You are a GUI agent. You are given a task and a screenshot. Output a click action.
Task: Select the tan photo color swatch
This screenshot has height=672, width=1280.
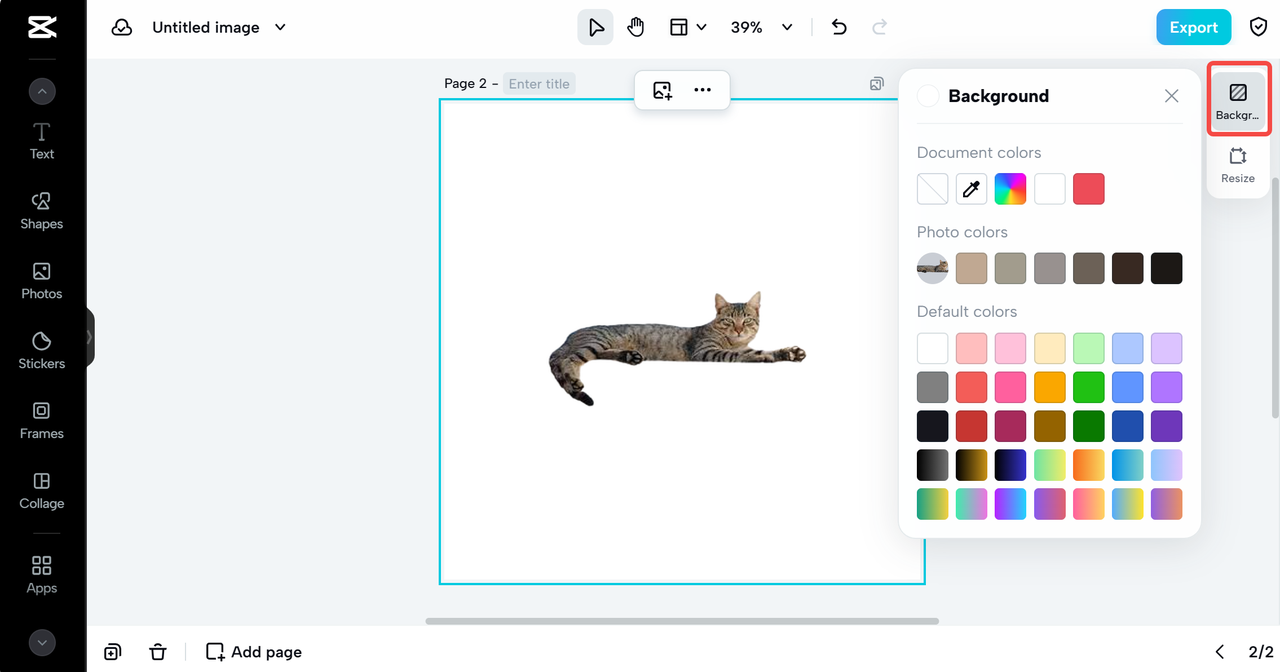point(971,268)
